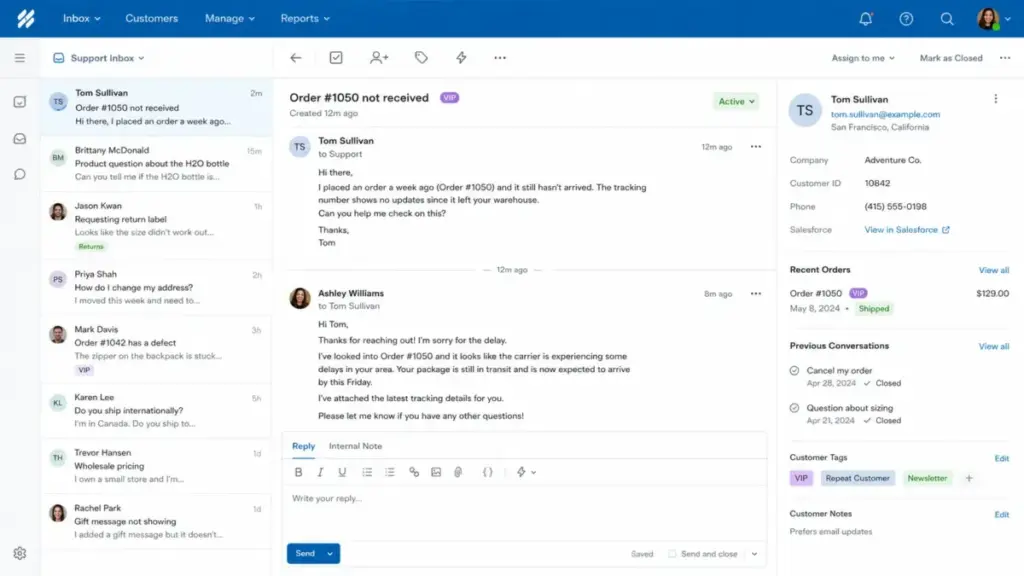Open the conversation toolbar more options
The image size is (1024, 576).
click(x=500, y=57)
